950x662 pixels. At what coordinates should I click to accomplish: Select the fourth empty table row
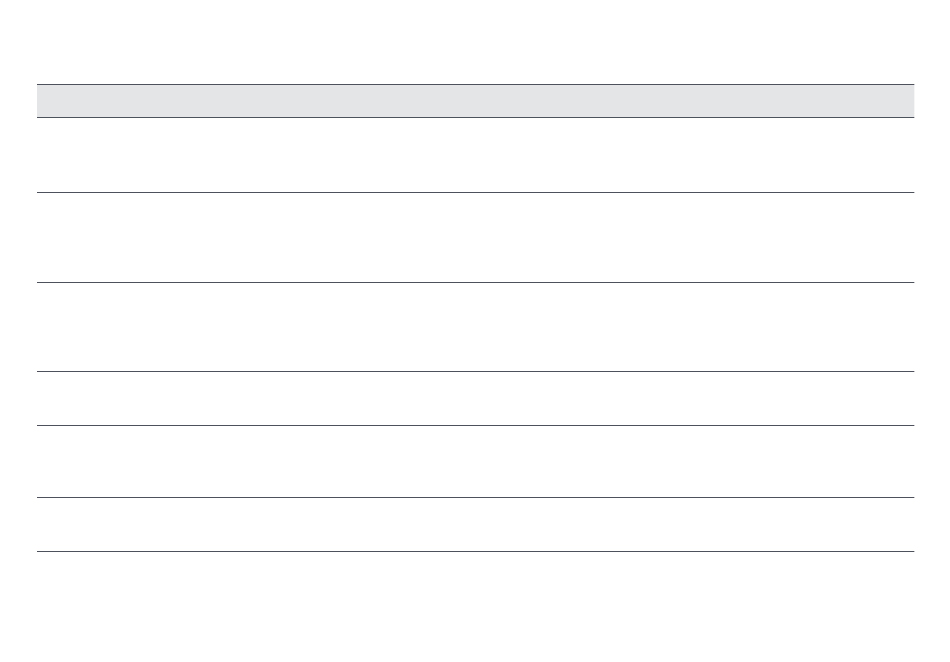click(x=475, y=399)
